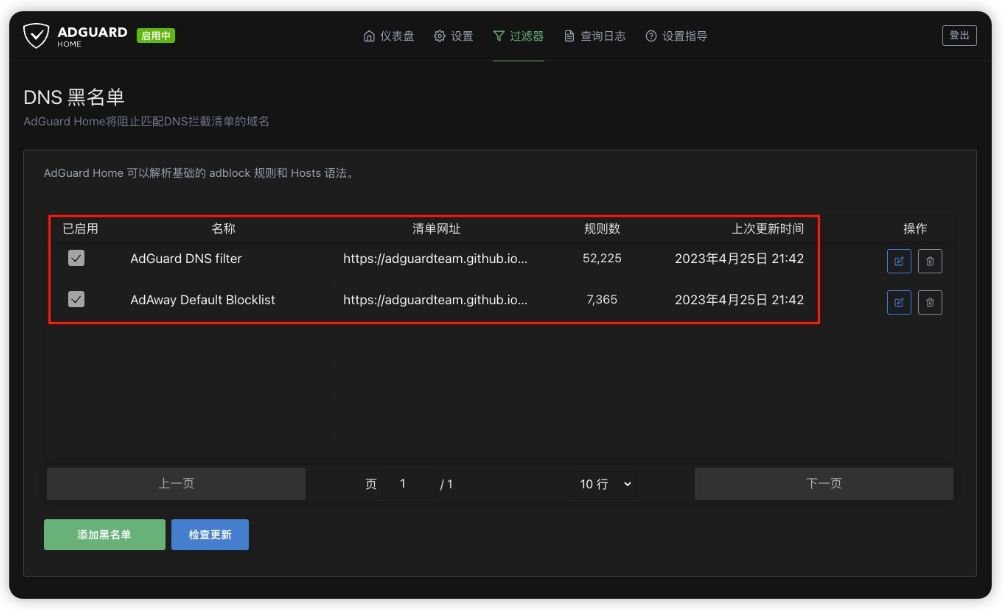The width and height of the screenshot is (1004, 610).
Task: Sort by the 名称 column header
Action: 223,229
